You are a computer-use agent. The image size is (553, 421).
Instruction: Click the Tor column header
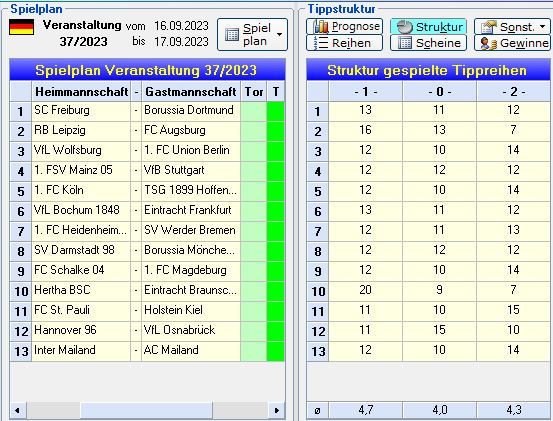[254, 92]
